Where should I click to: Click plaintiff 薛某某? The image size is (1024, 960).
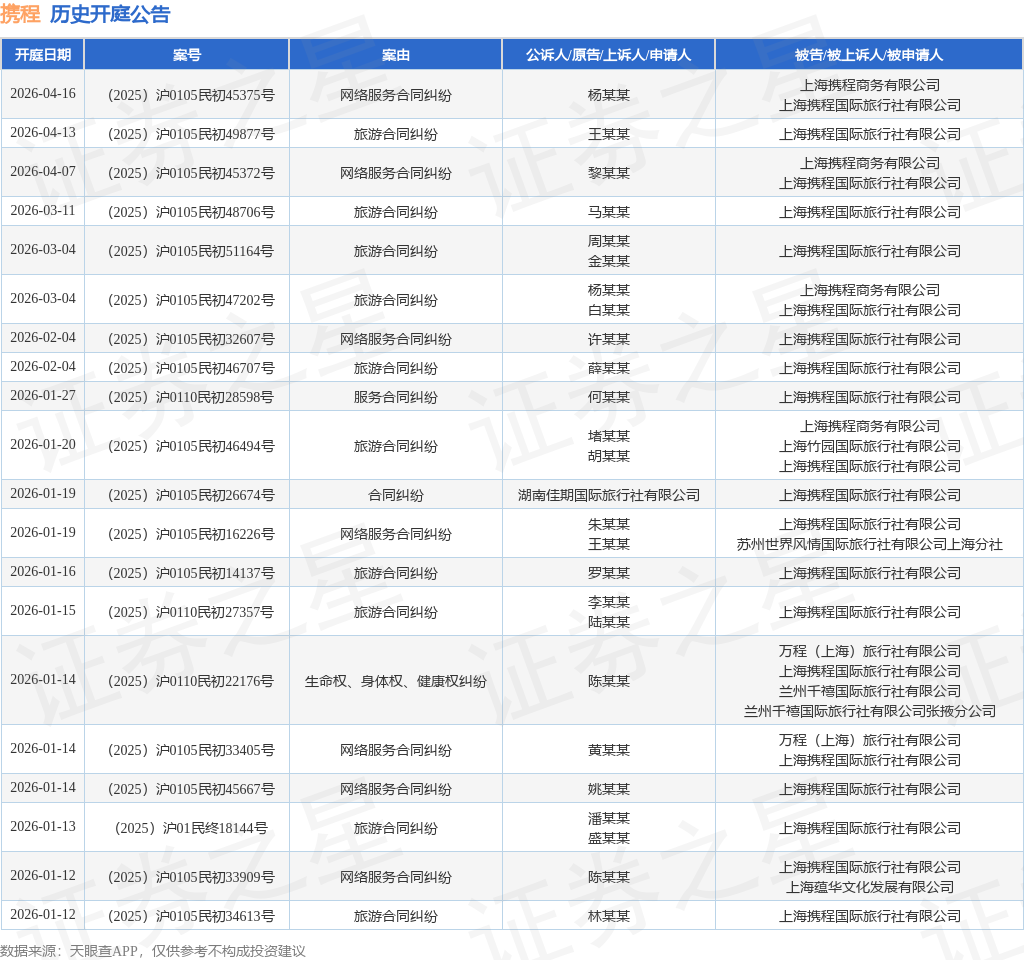tap(609, 368)
